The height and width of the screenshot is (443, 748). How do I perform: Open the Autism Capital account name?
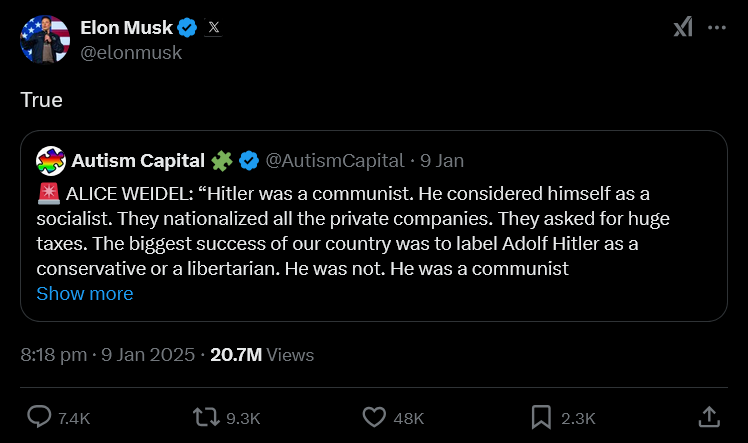138,160
